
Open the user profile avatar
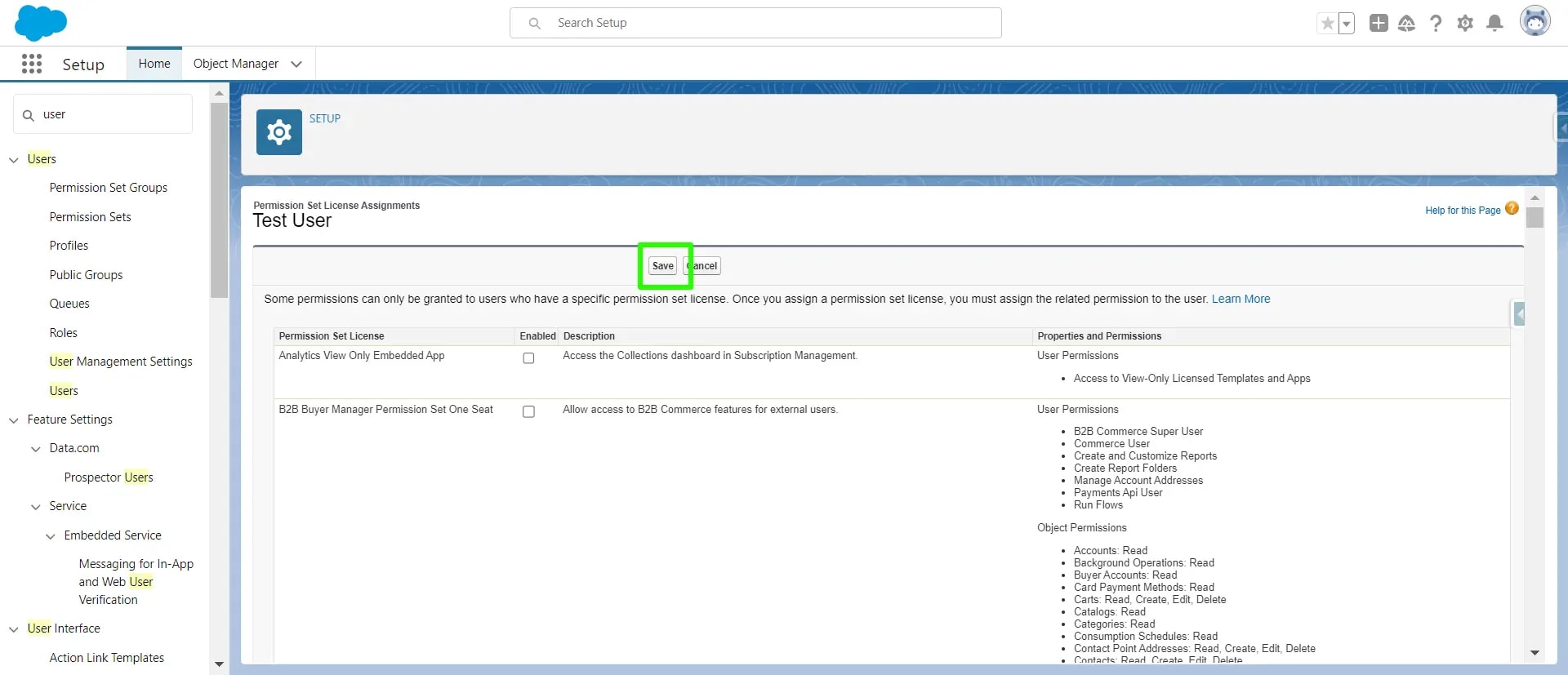pyautogui.click(x=1535, y=21)
